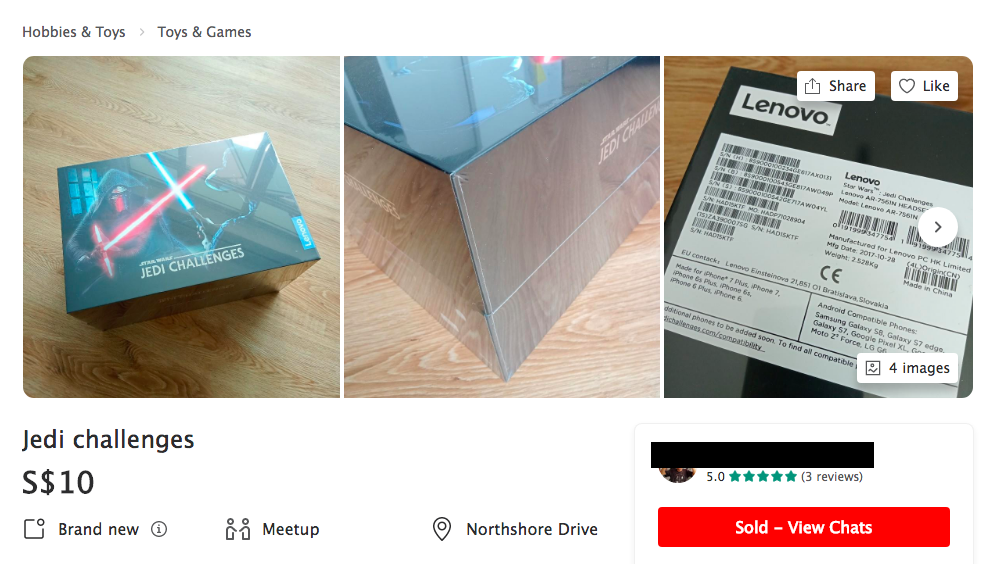Open the first Jedi Challenges box photo
Screen dimensions: 994x564
(x=181, y=227)
